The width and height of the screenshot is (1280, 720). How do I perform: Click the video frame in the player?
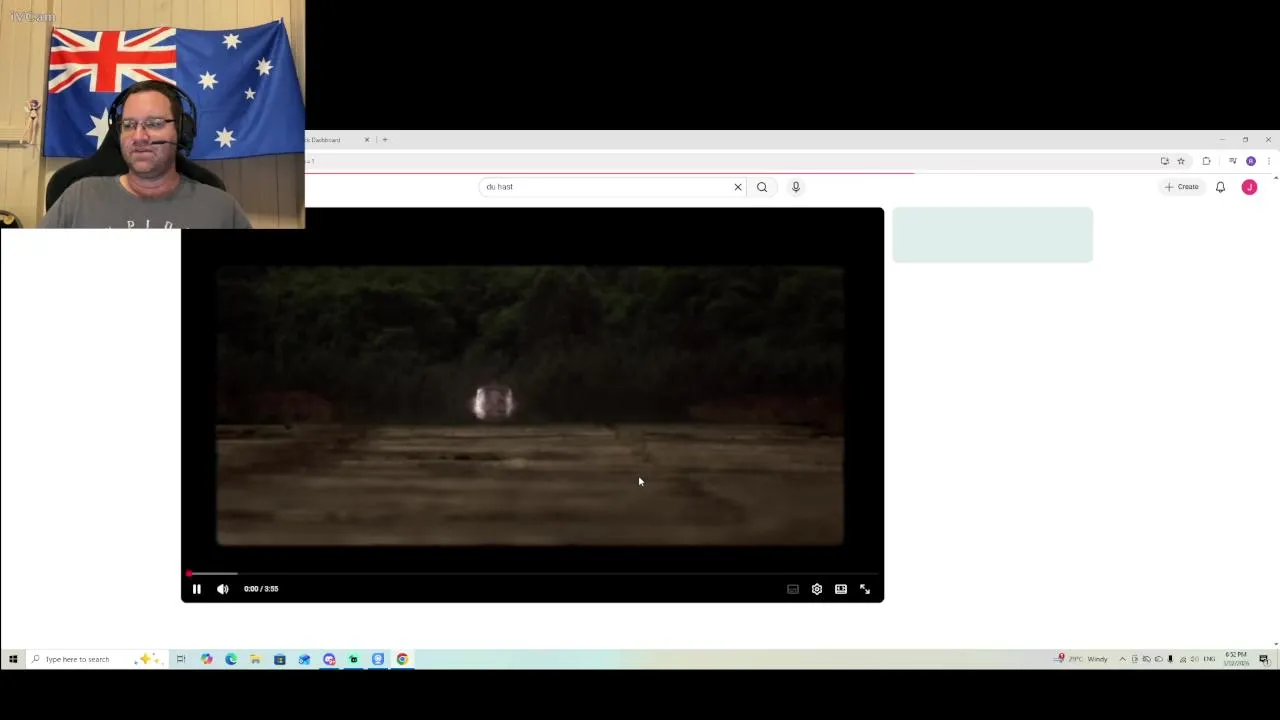pyautogui.click(x=530, y=405)
